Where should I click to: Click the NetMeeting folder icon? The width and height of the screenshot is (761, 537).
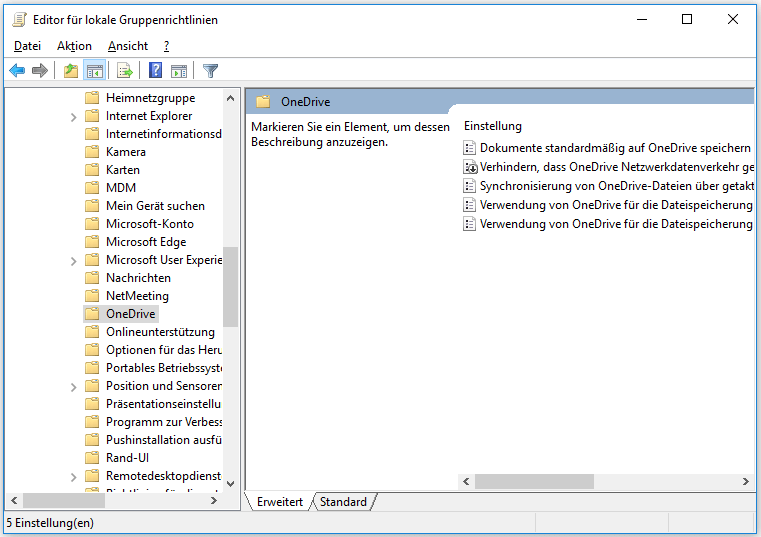92,296
